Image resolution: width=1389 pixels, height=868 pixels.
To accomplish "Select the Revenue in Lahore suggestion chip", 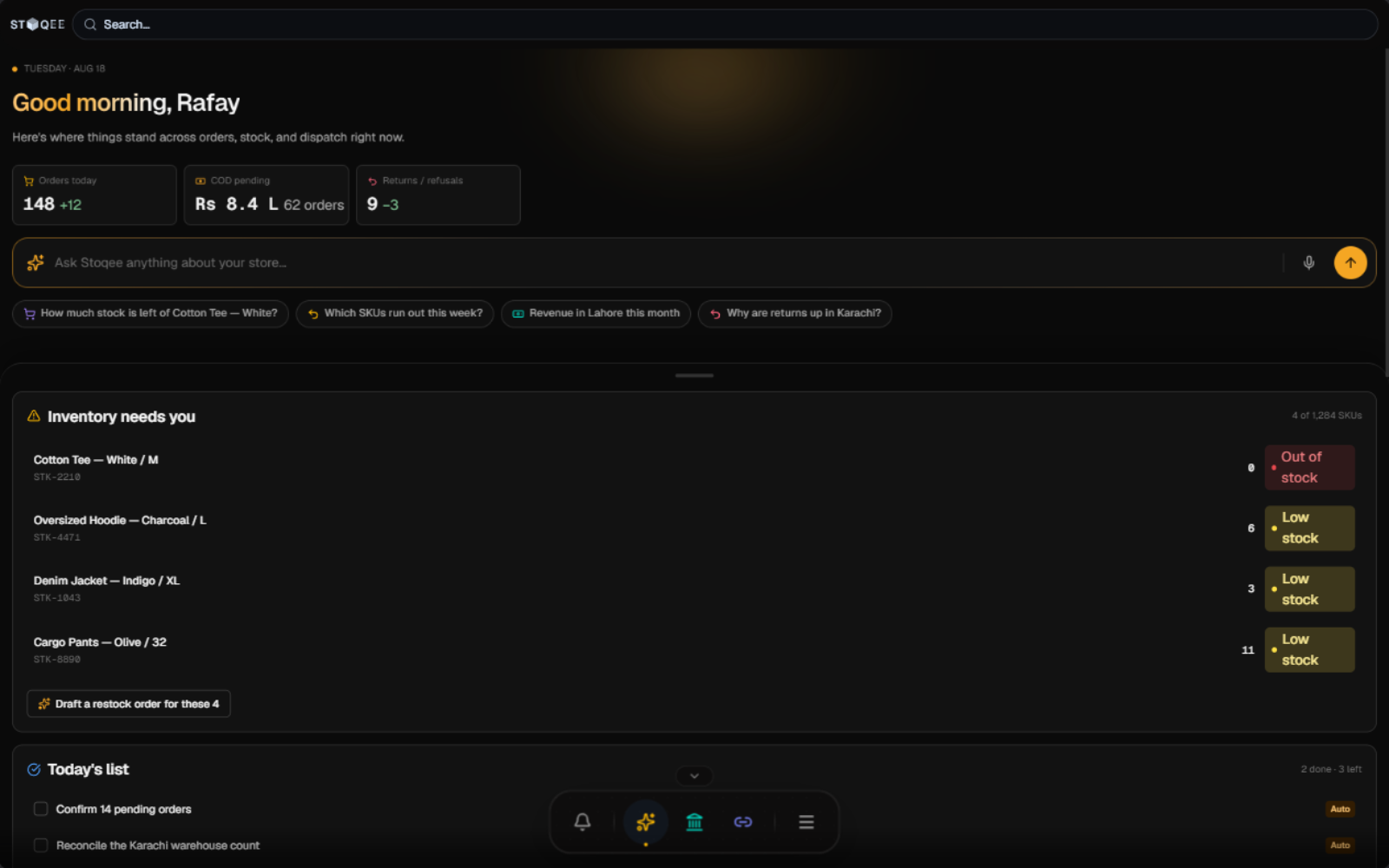I will click(x=596, y=313).
